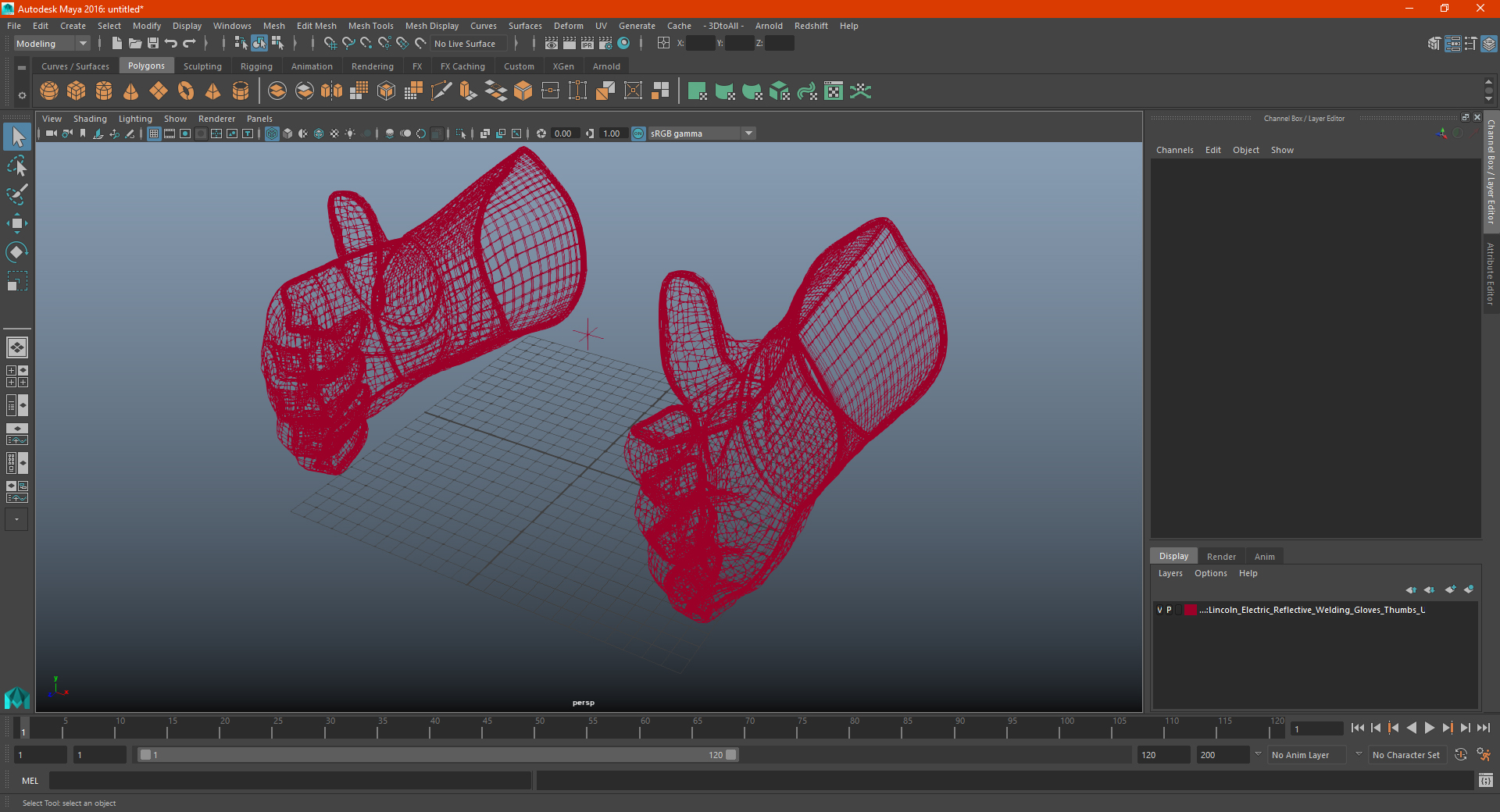Switch to the Rigging shelf tab
Viewport: 1500px width, 812px height.
click(256, 66)
